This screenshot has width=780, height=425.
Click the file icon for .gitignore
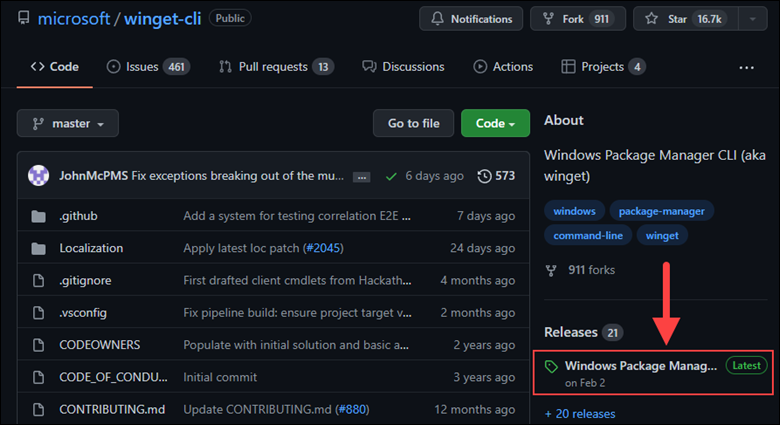(x=38, y=281)
